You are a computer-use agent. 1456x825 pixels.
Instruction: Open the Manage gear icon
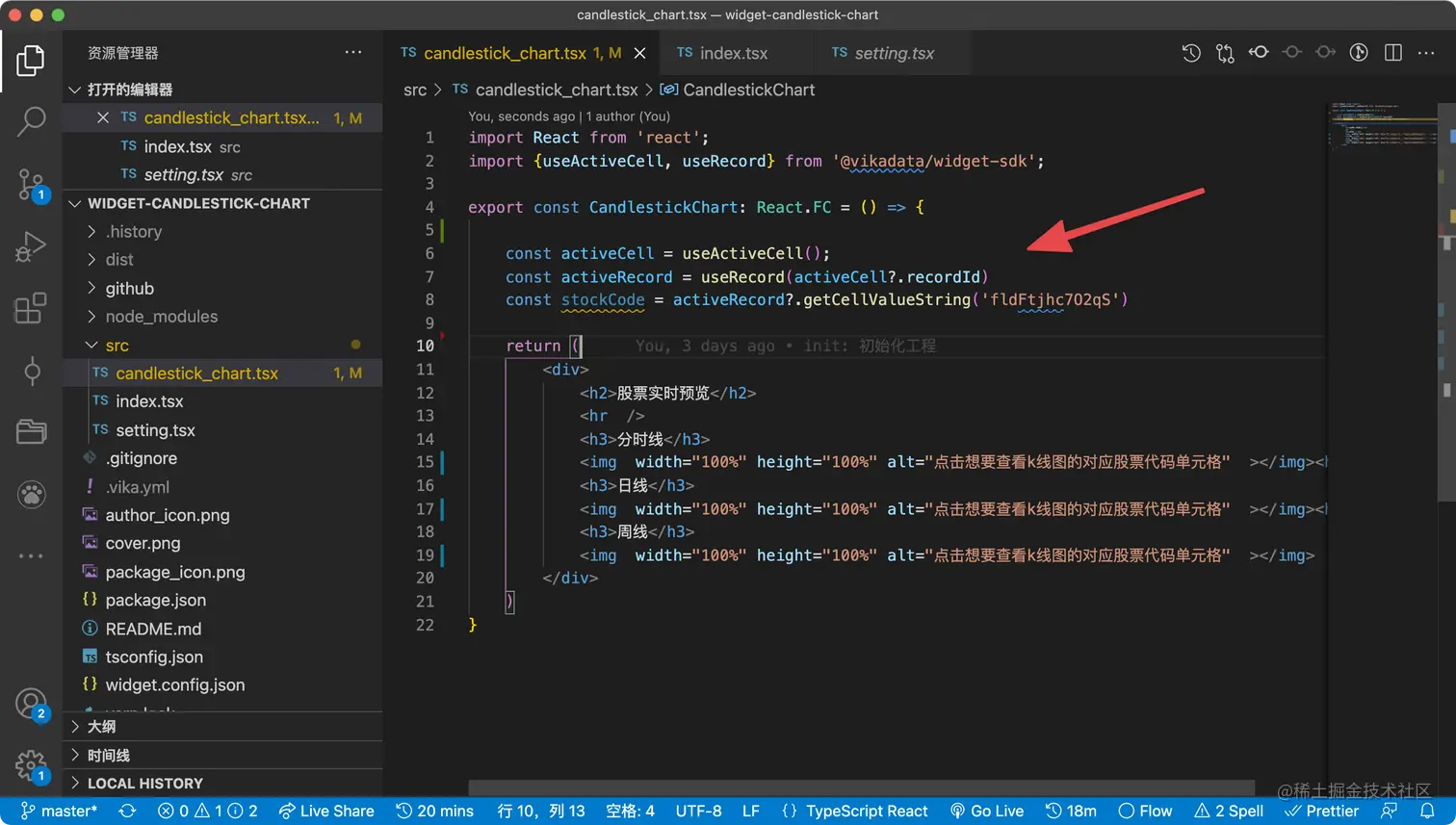31,766
